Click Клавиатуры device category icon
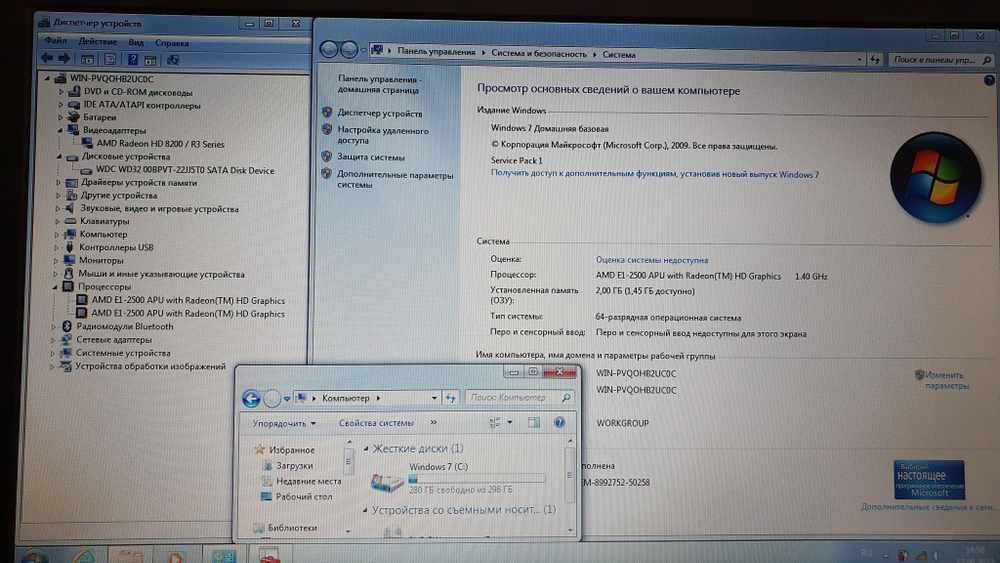Viewport: 1000px width, 563px height. 70,221
